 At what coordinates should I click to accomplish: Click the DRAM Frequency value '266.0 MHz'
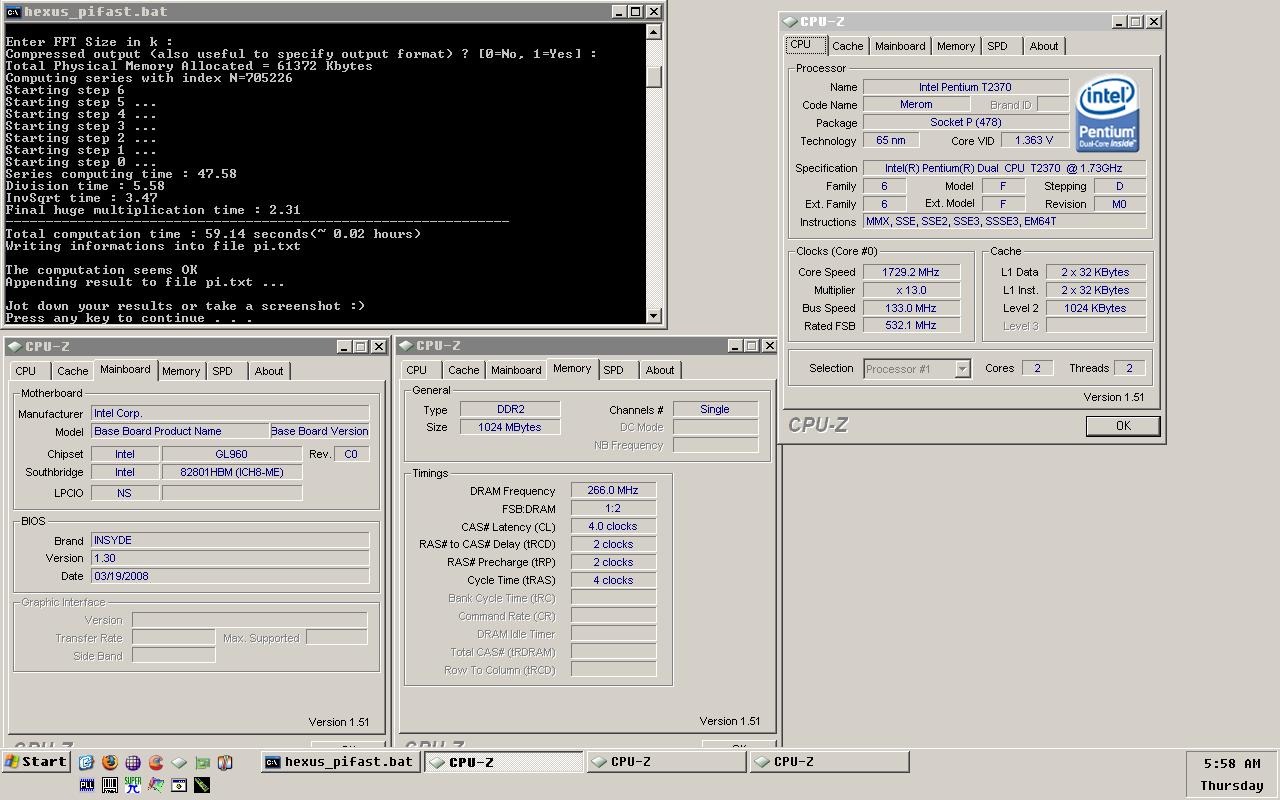tap(613, 491)
